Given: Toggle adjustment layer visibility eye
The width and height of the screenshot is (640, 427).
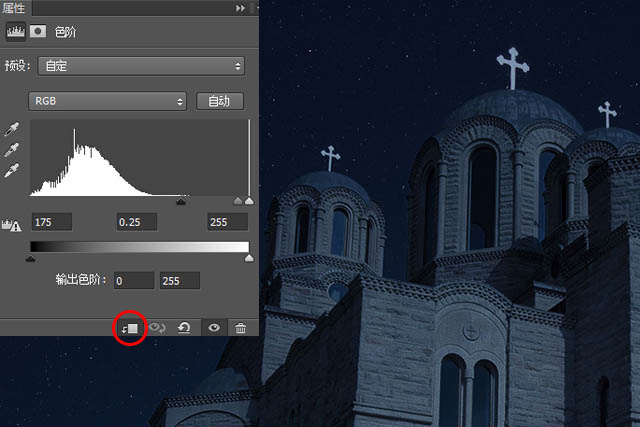Looking at the screenshot, I should [213, 327].
